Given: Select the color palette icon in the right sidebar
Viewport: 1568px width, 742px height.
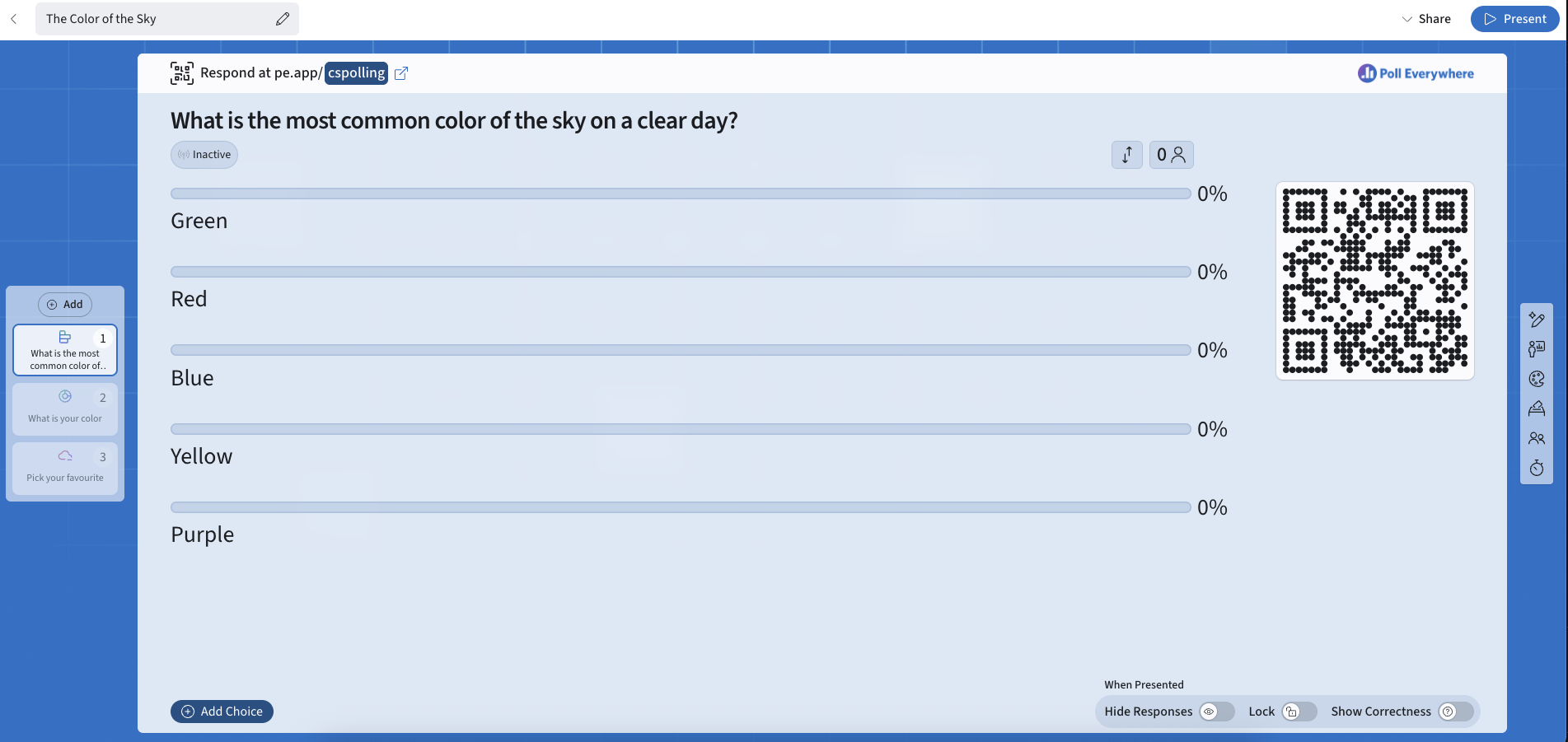Looking at the screenshot, I should click(x=1536, y=379).
